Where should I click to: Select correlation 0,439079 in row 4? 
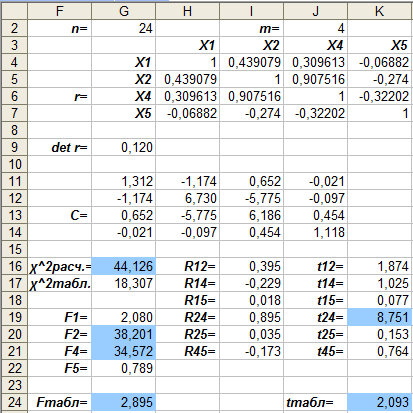click(x=251, y=62)
